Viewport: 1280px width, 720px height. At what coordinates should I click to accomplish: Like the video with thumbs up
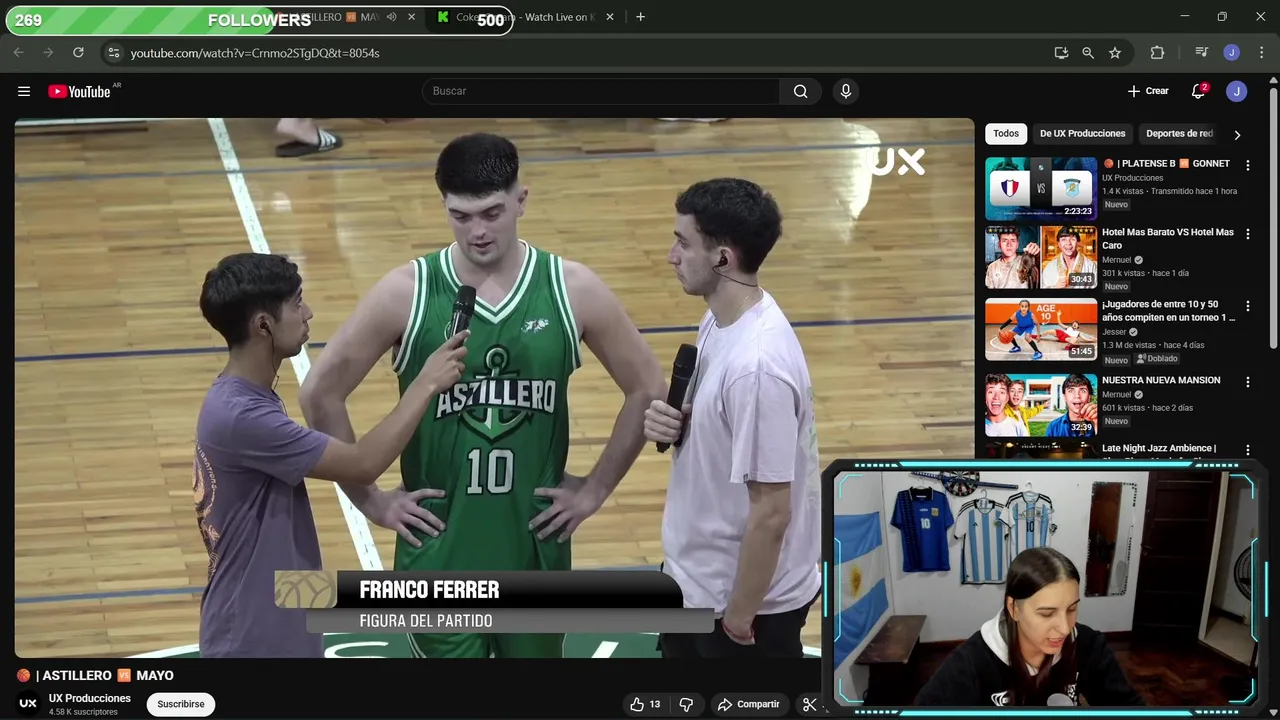(x=645, y=704)
